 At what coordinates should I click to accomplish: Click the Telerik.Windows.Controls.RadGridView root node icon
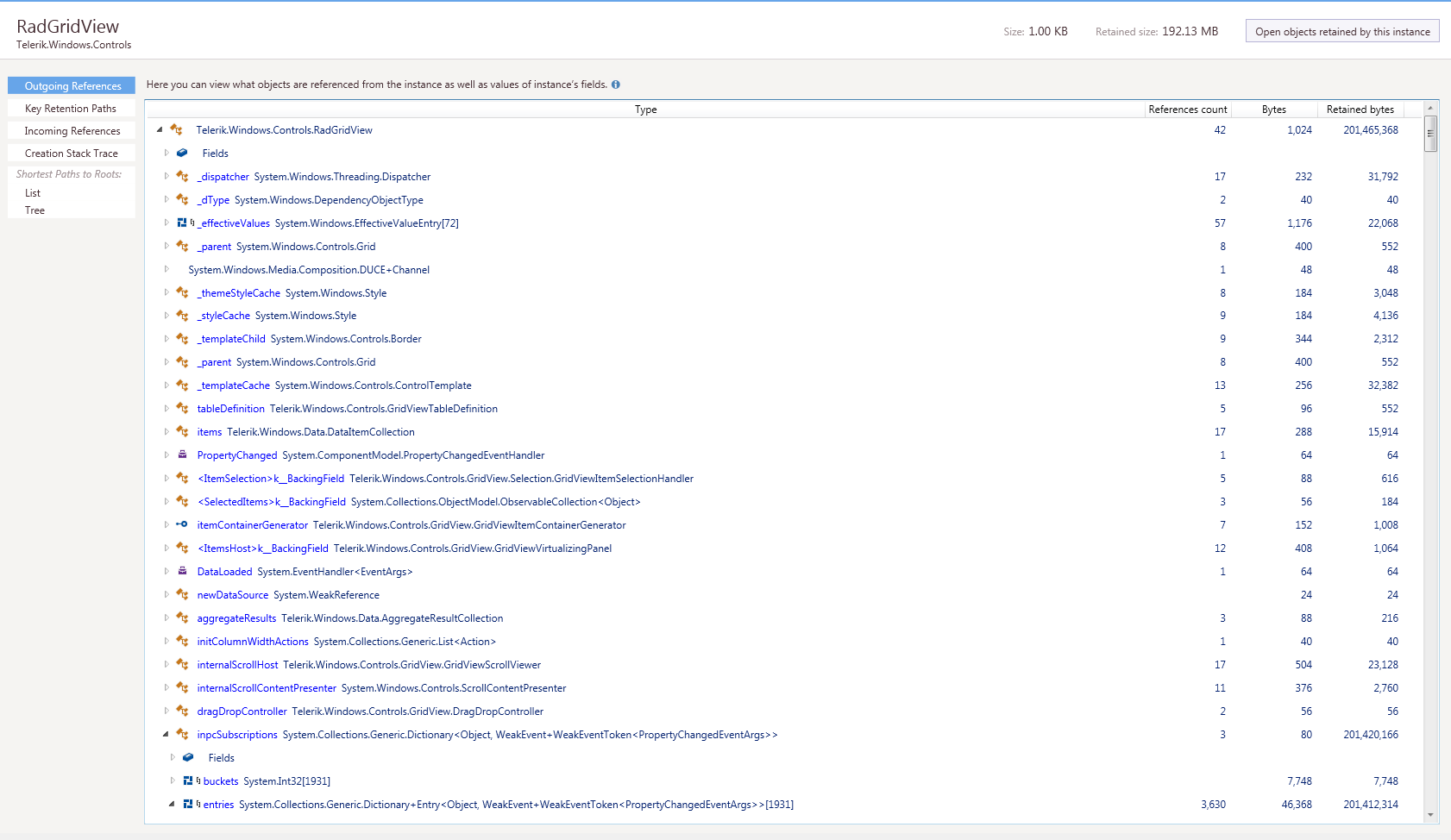tap(177, 130)
